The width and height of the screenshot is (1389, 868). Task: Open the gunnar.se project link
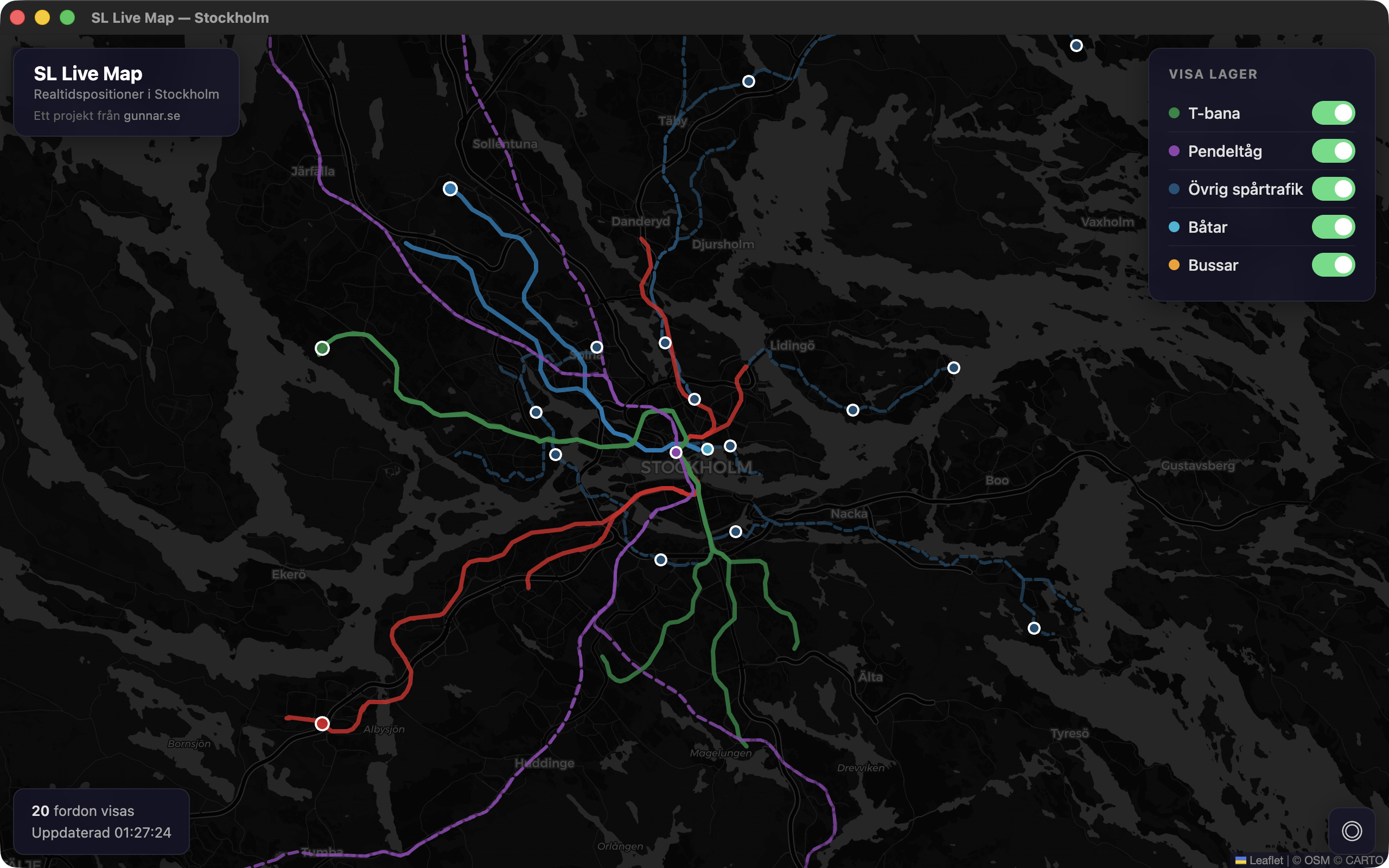[x=151, y=116]
